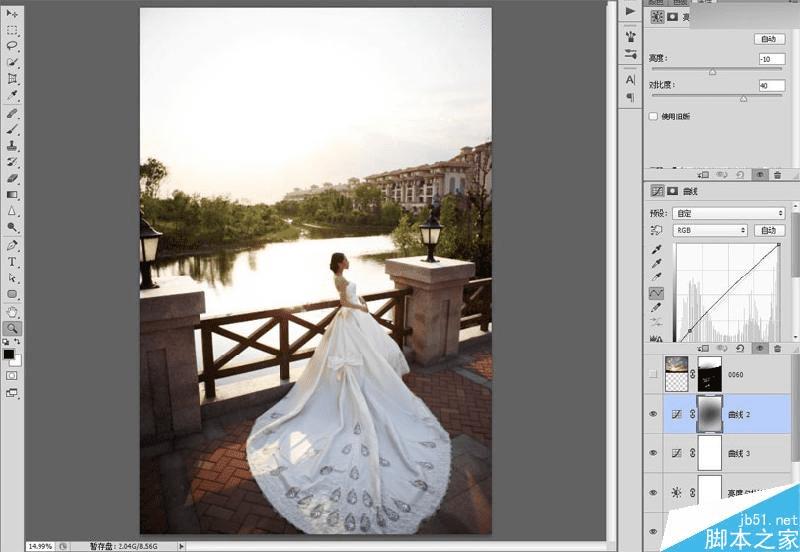Select the Sharpen/Blur tool

12,211
